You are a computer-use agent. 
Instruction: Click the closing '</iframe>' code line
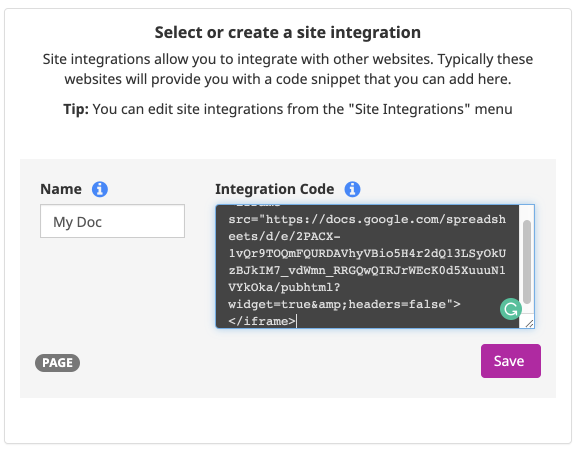(262, 321)
